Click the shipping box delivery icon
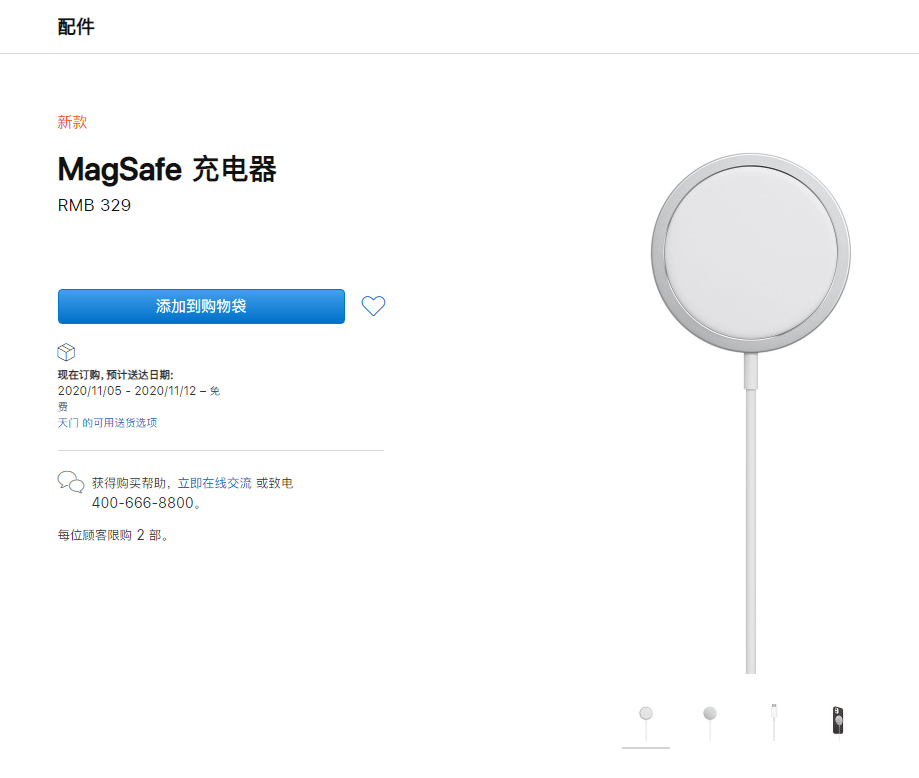Screen dimensions: 919x778 (x=66, y=352)
